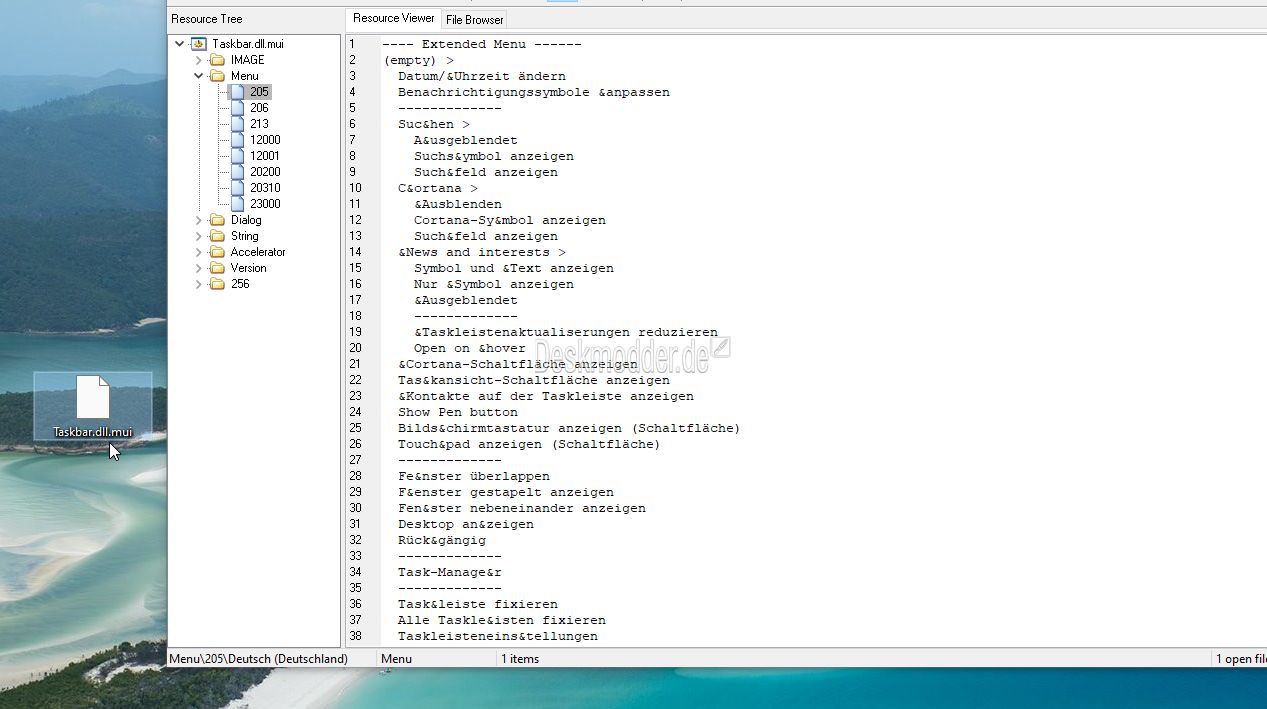Image resolution: width=1267 pixels, height=709 pixels.
Task: Click the 256 folder icon
Action: 217,284
